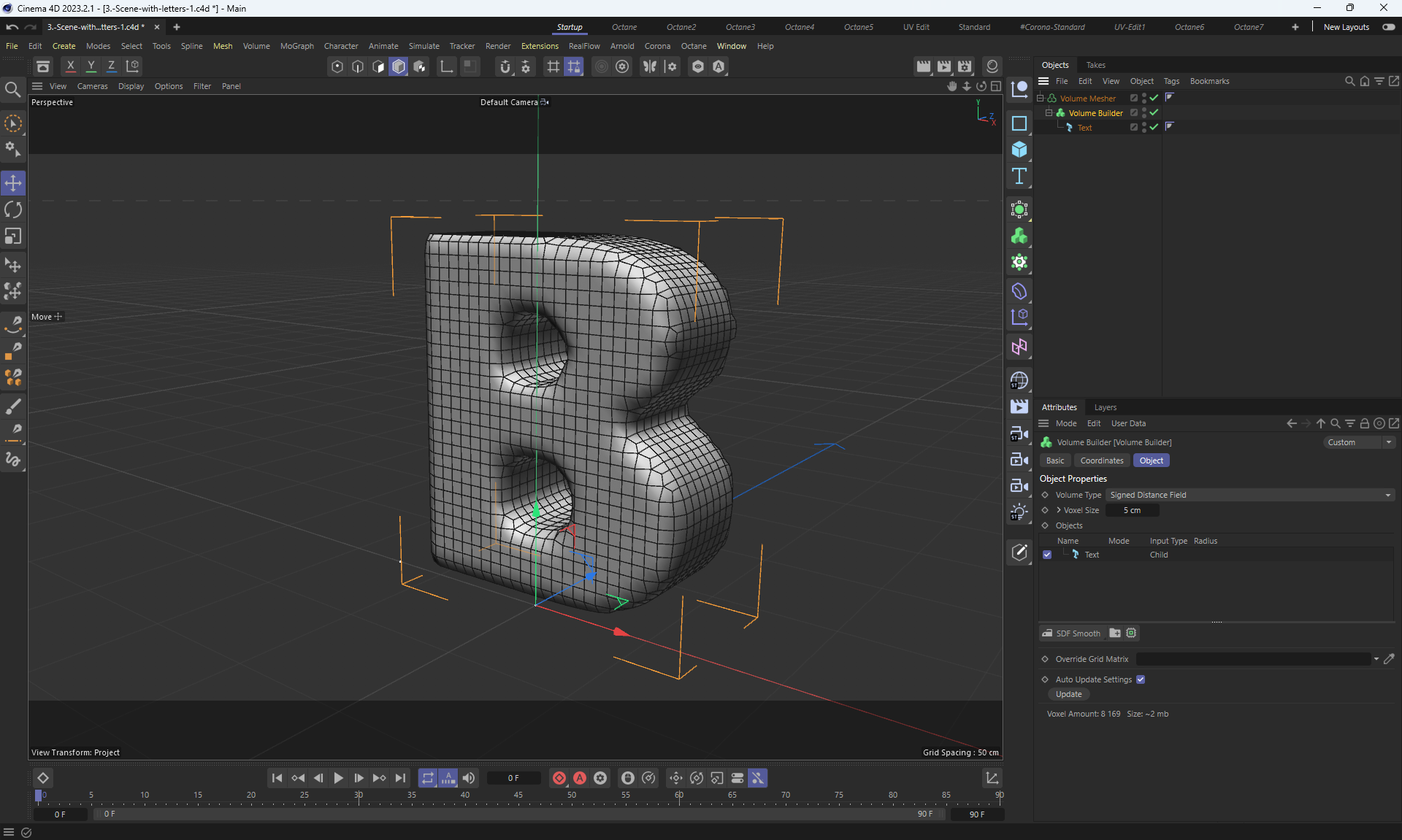The height and width of the screenshot is (840, 1402).
Task: Uncheck Auto Update Settings checkbox
Action: tap(1141, 679)
